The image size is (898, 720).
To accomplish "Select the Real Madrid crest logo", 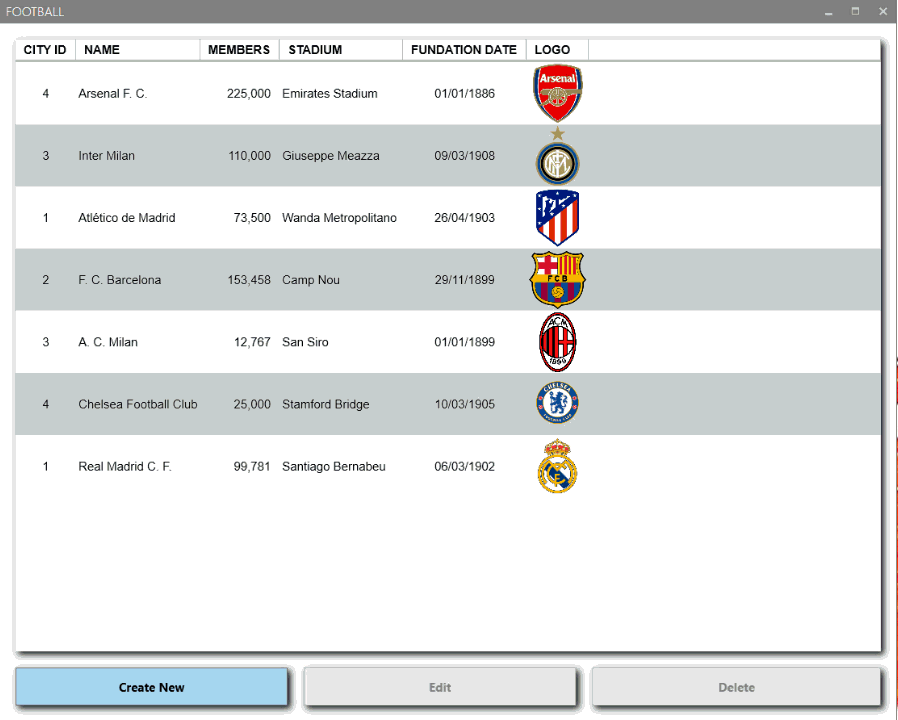I will click(x=557, y=466).
